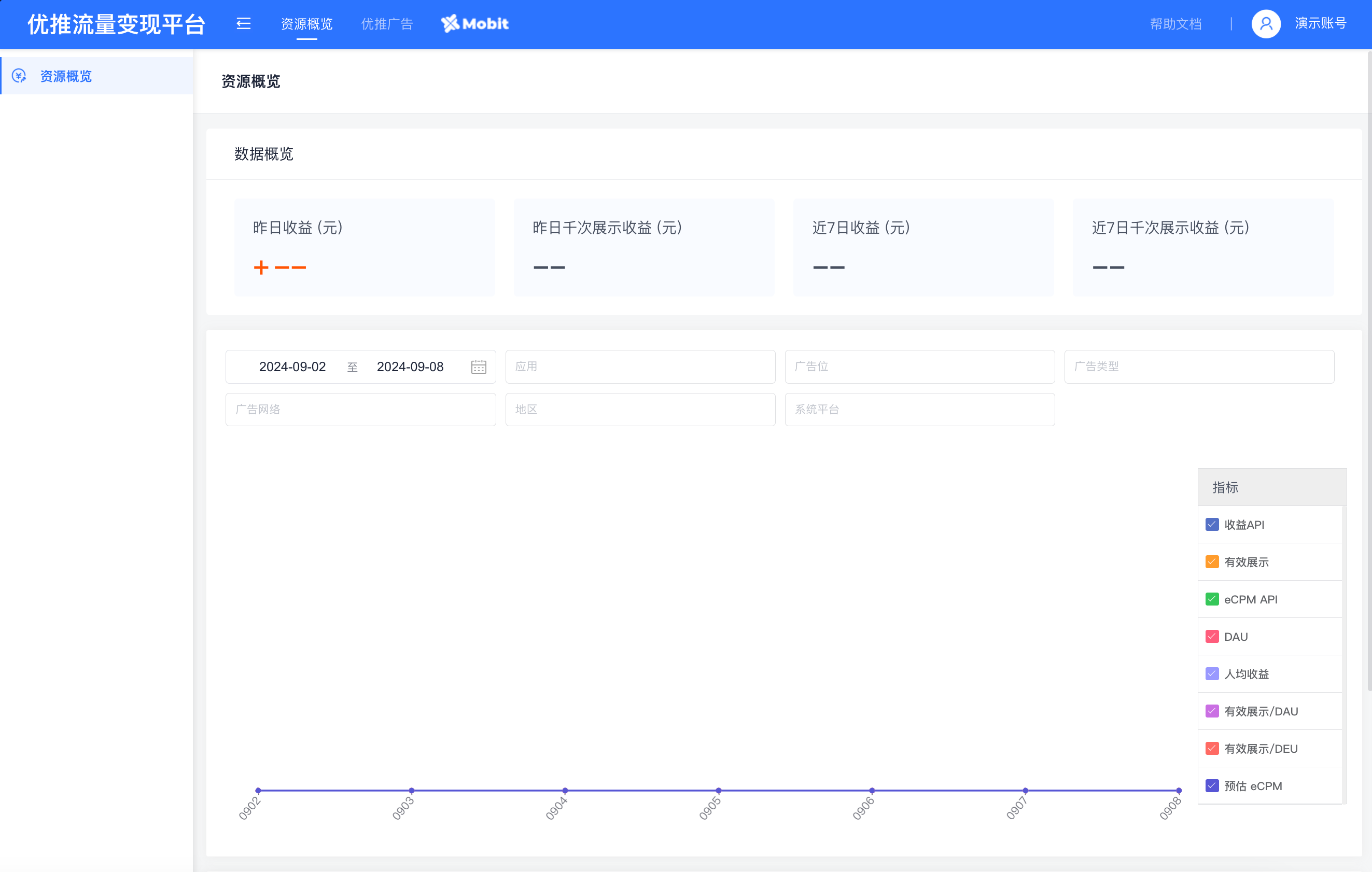1372x872 pixels.
Task: Open the 帮助文档 link
Action: (1175, 23)
